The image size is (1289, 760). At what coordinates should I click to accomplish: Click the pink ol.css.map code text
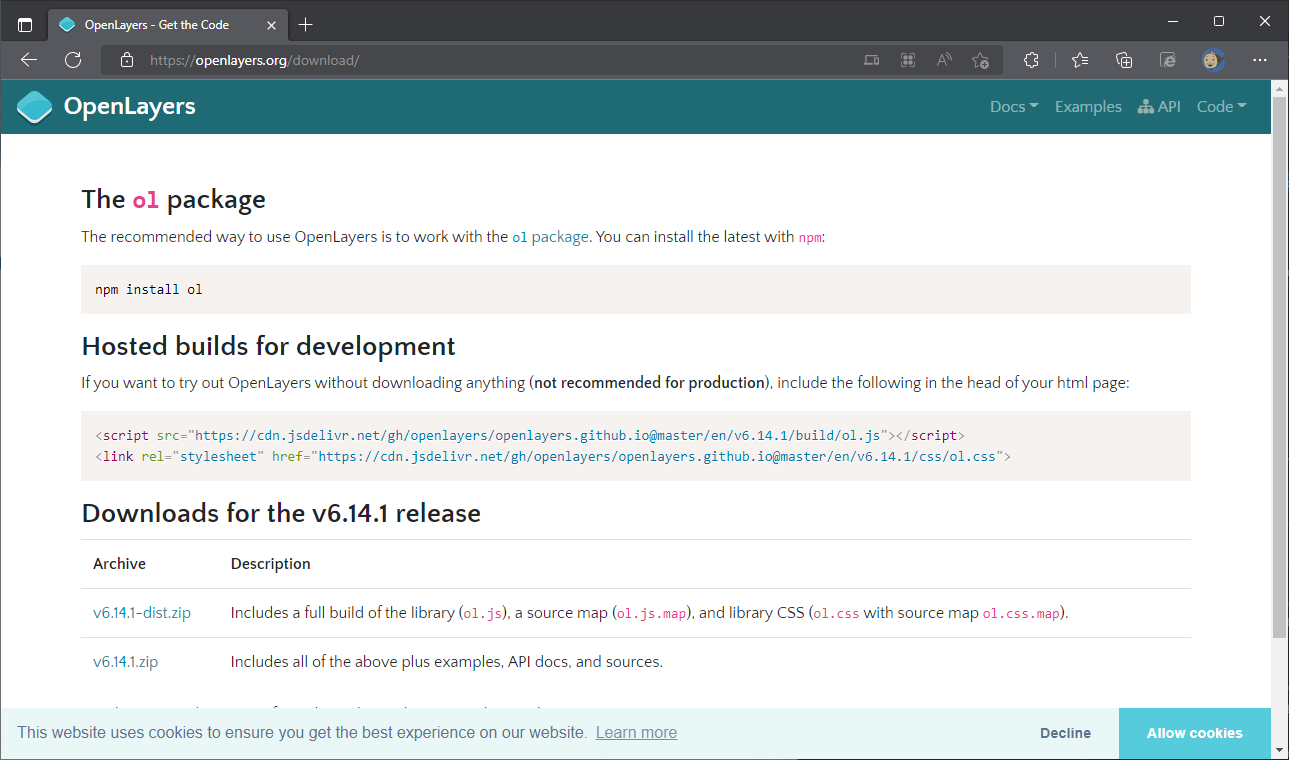(1021, 614)
